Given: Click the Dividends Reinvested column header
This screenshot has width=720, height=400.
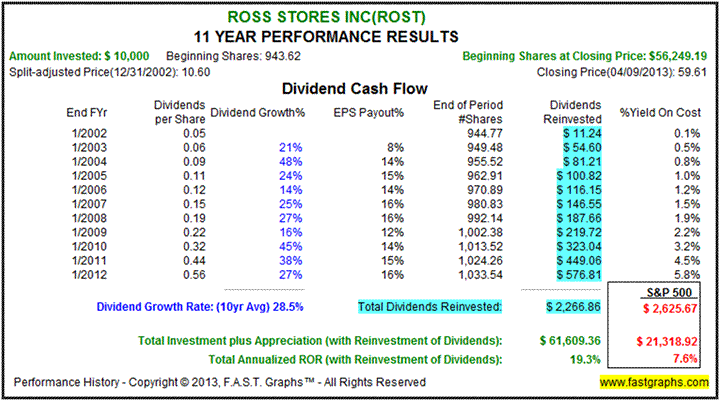Looking at the screenshot, I should coord(572,112).
